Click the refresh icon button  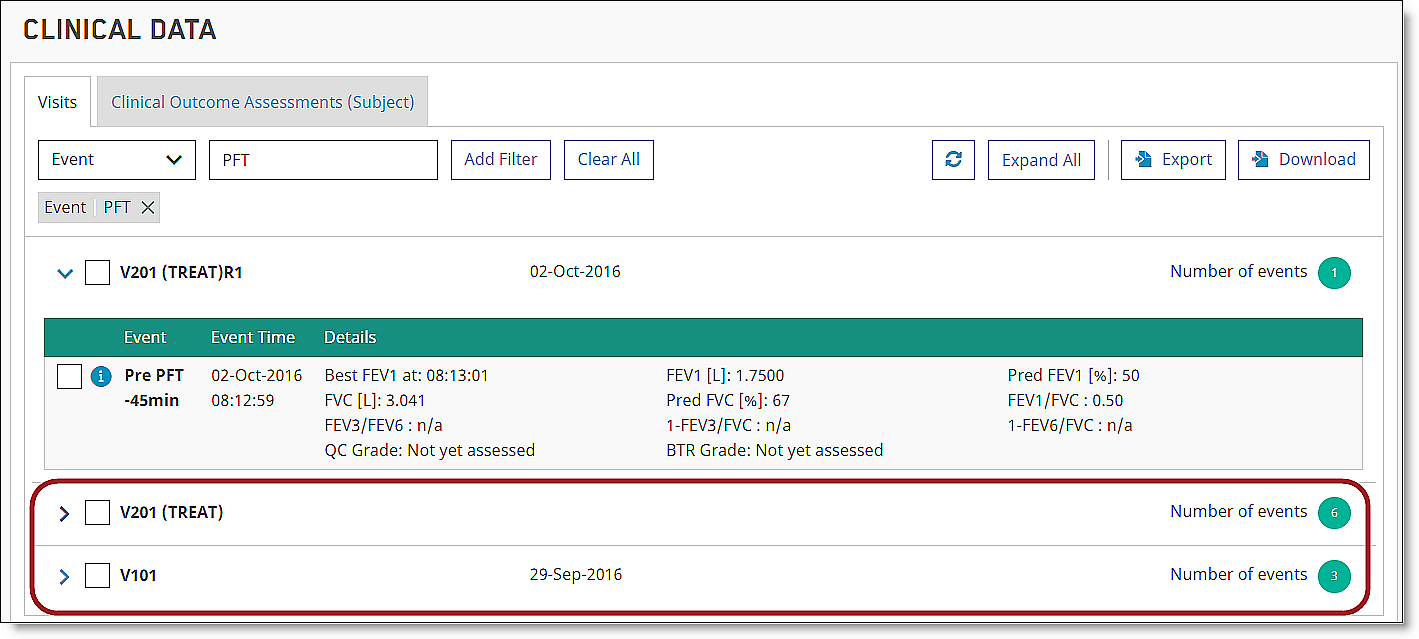[953, 160]
